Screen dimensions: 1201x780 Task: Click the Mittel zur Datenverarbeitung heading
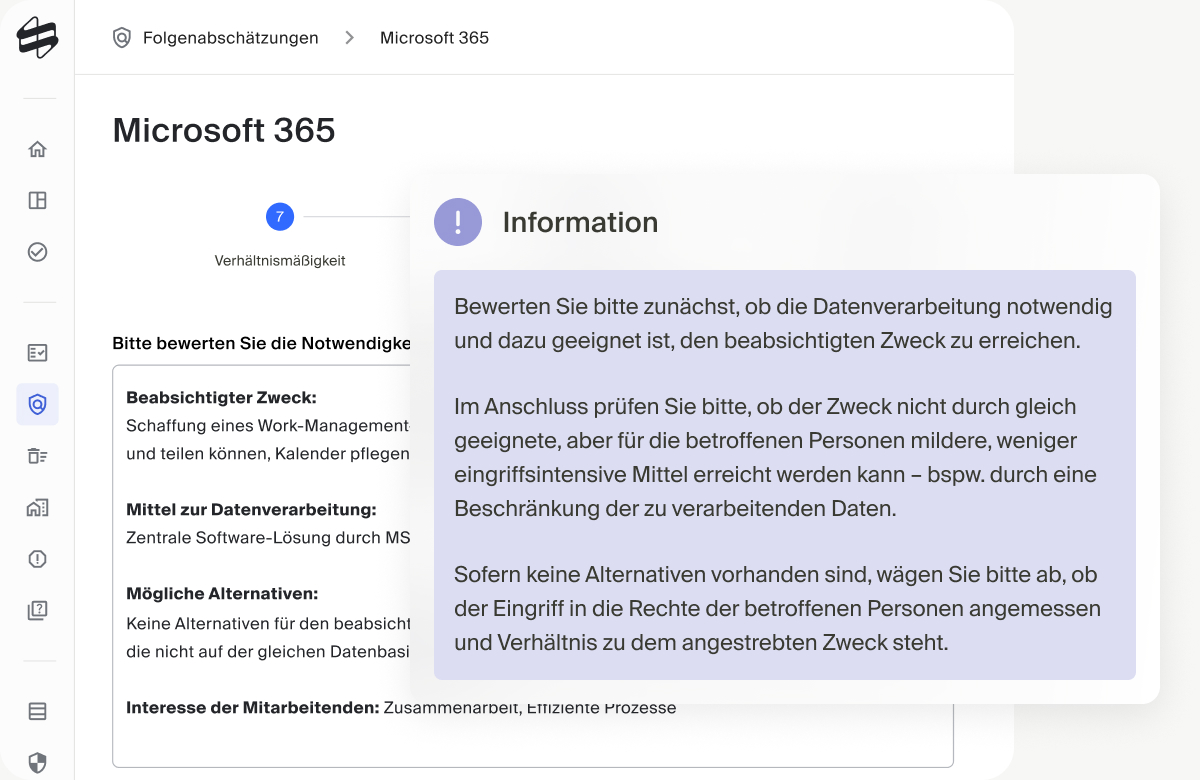tap(251, 510)
